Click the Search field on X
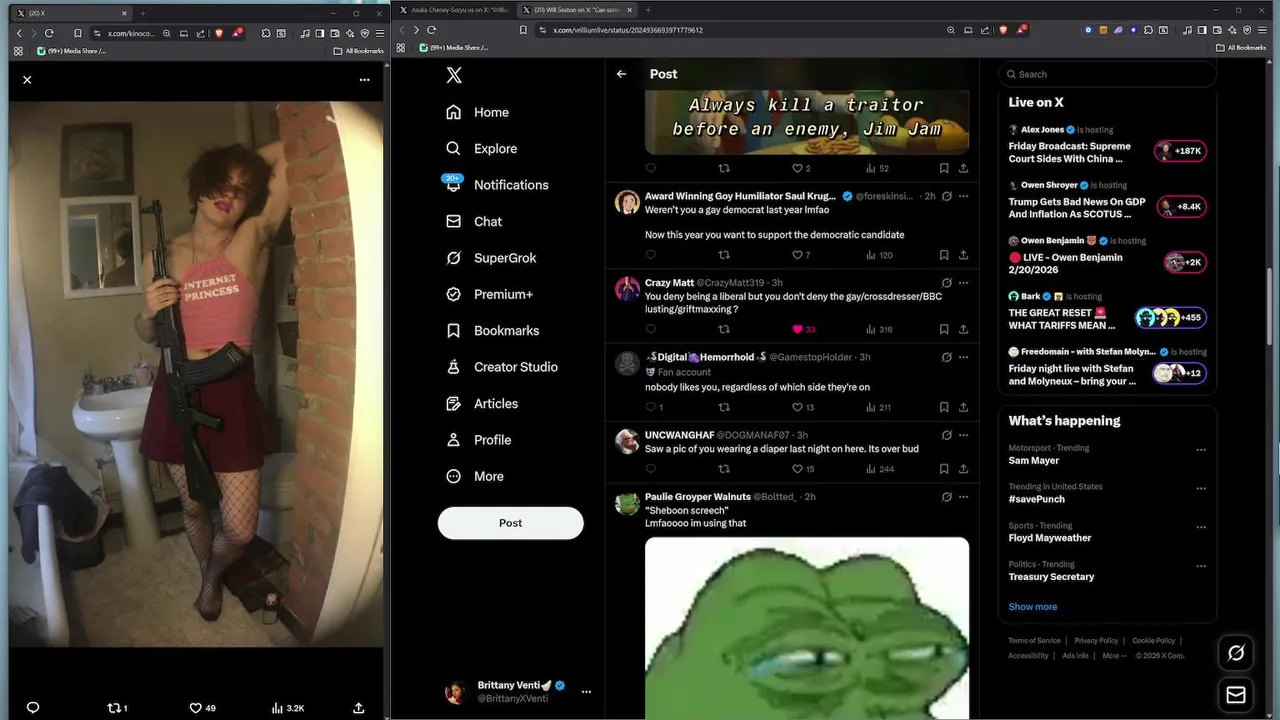 [1107, 74]
